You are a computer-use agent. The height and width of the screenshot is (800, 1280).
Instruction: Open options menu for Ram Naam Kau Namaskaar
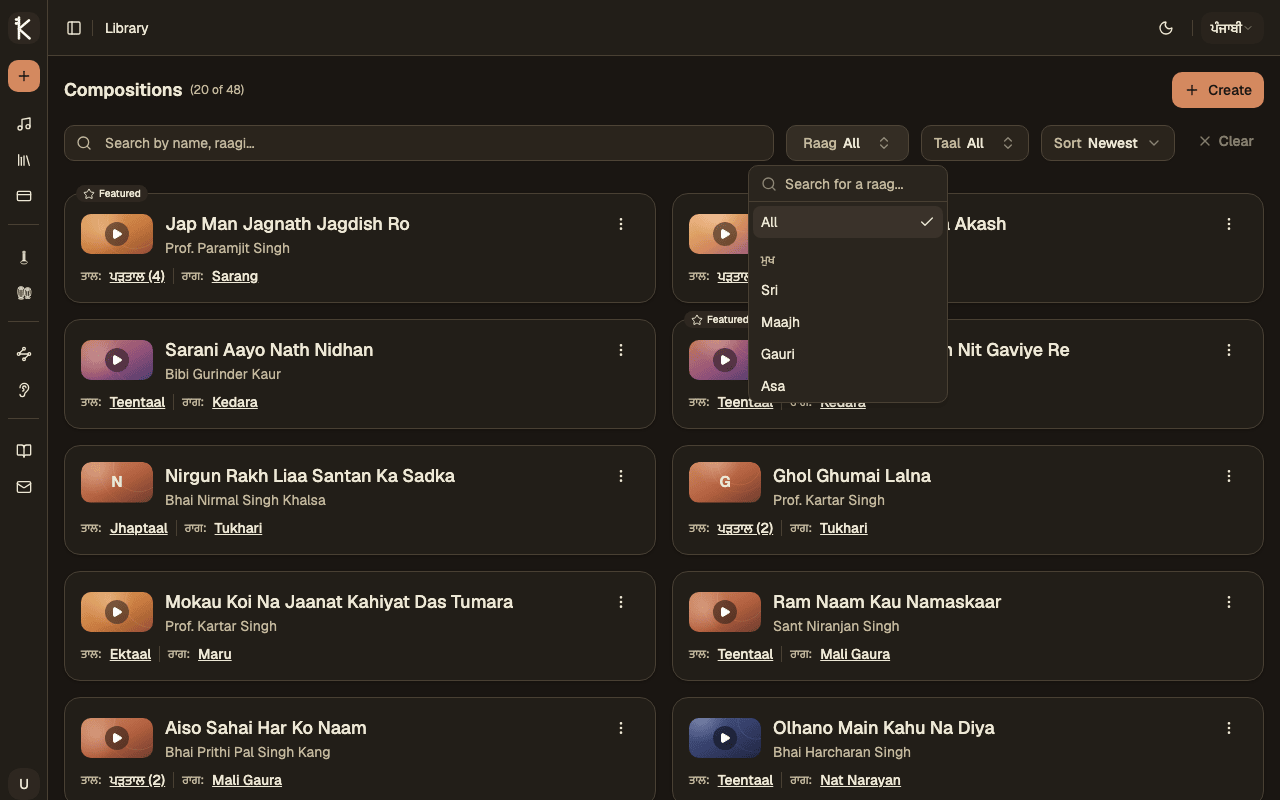(x=1229, y=602)
